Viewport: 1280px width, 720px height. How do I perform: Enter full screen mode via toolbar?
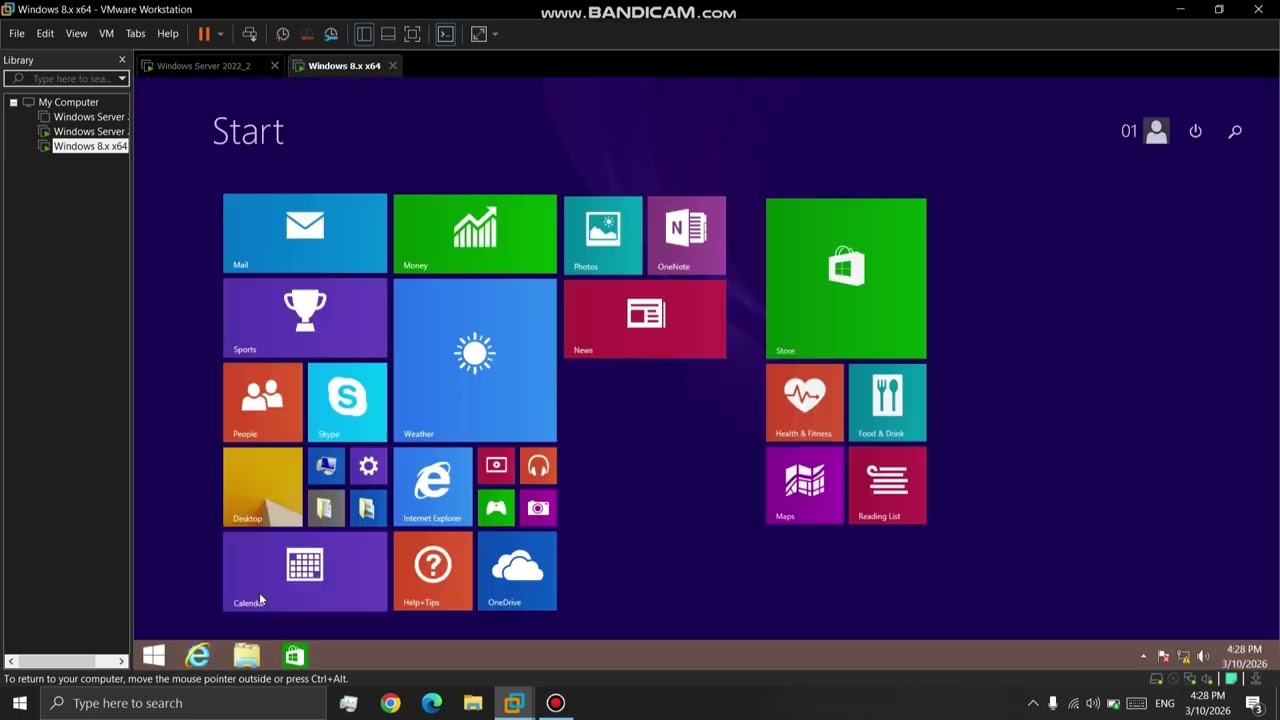(x=412, y=34)
